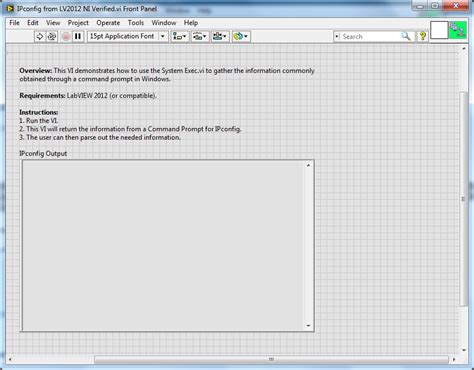The height and width of the screenshot is (370, 474).
Task: Maximize the Front Panel window
Action: 435,6
